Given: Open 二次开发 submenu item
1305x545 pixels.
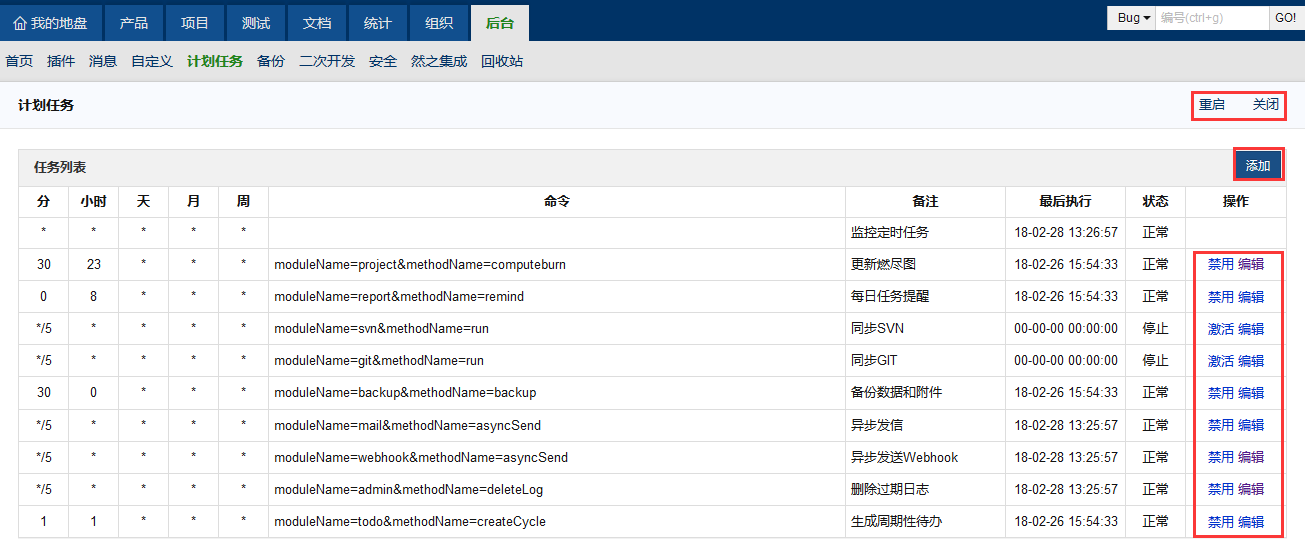Looking at the screenshot, I should click(327, 61).
